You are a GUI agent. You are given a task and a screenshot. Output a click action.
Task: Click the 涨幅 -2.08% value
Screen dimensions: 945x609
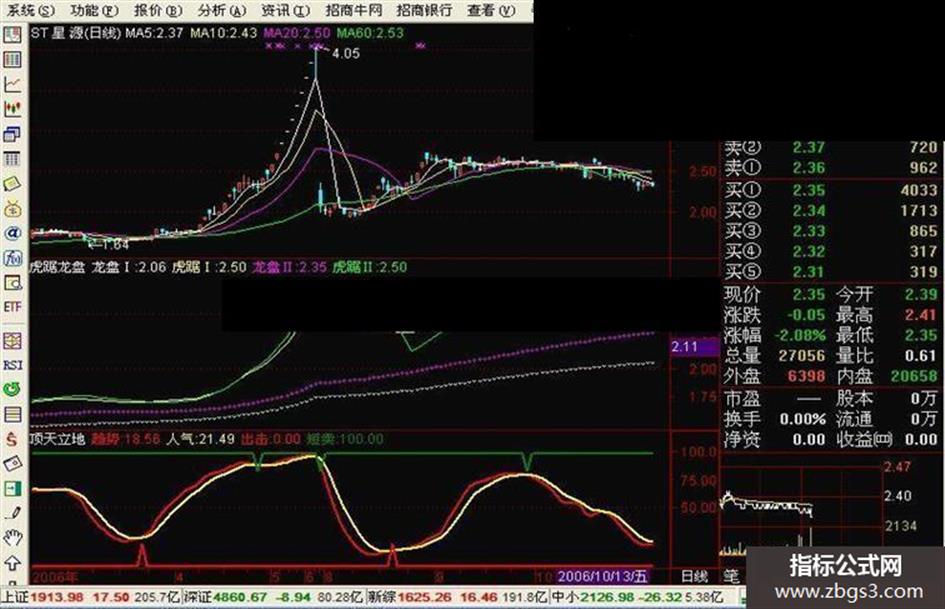[801, 335]
